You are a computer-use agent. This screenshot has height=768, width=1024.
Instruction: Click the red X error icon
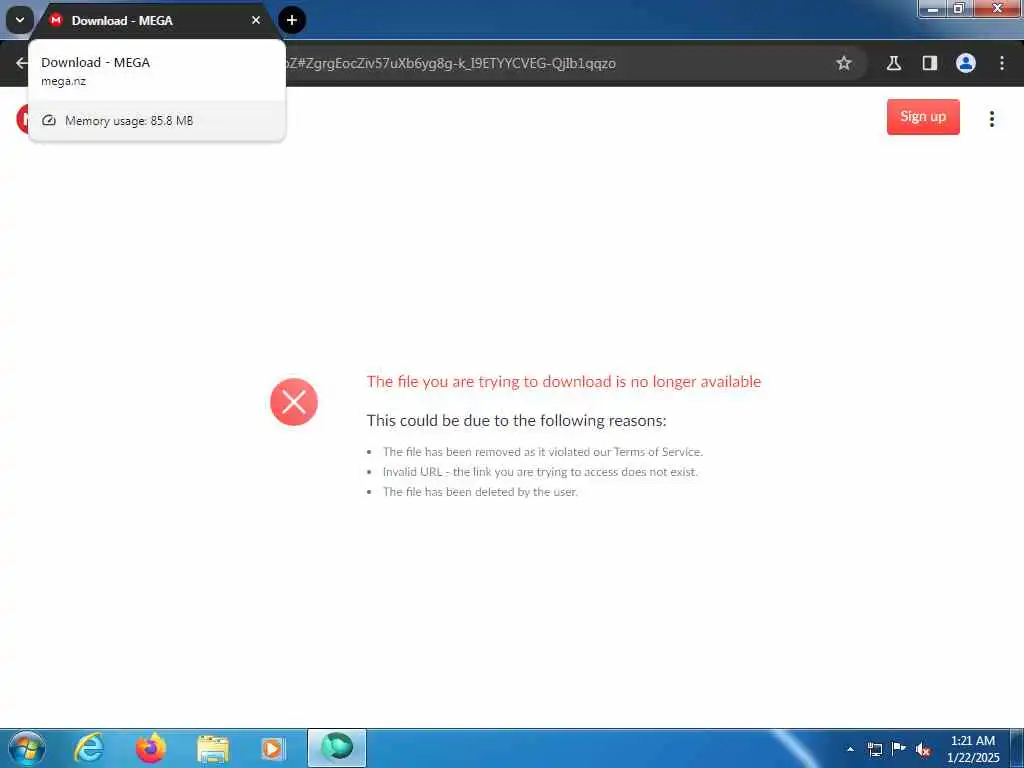point(294,402)
